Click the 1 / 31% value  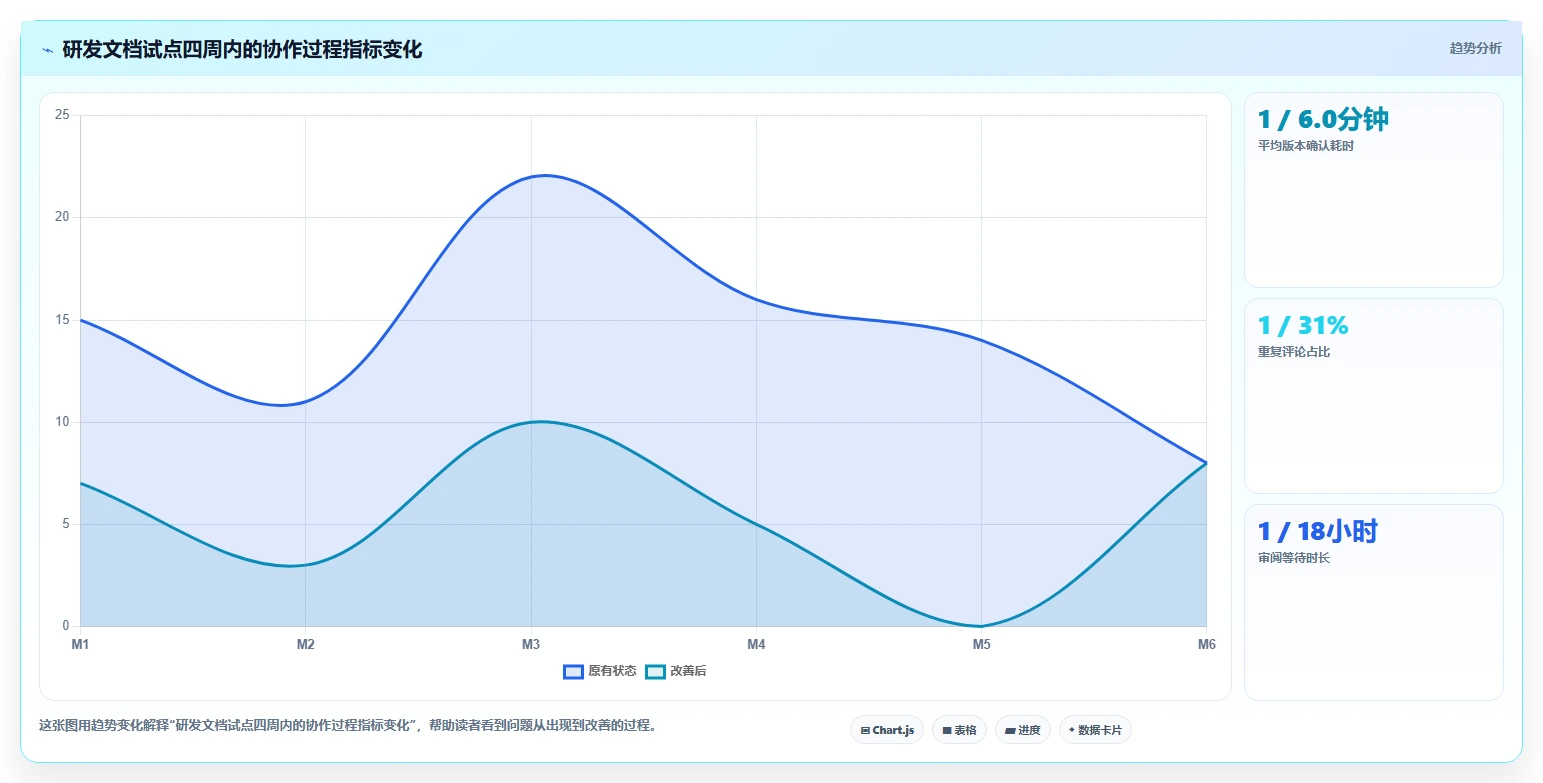(x=1303, y=326)
